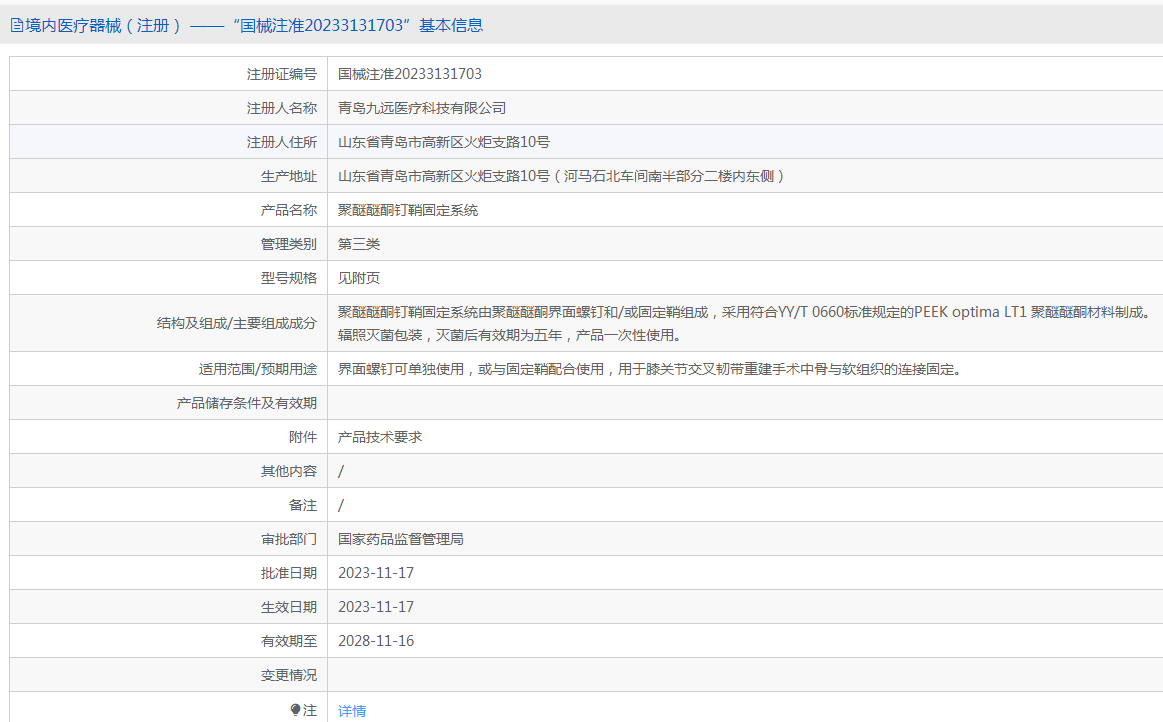The image size is (1163, 722).
Task: Select product name 聚醚醚酮钉鞘固定系统
Action: pos(408,211)
